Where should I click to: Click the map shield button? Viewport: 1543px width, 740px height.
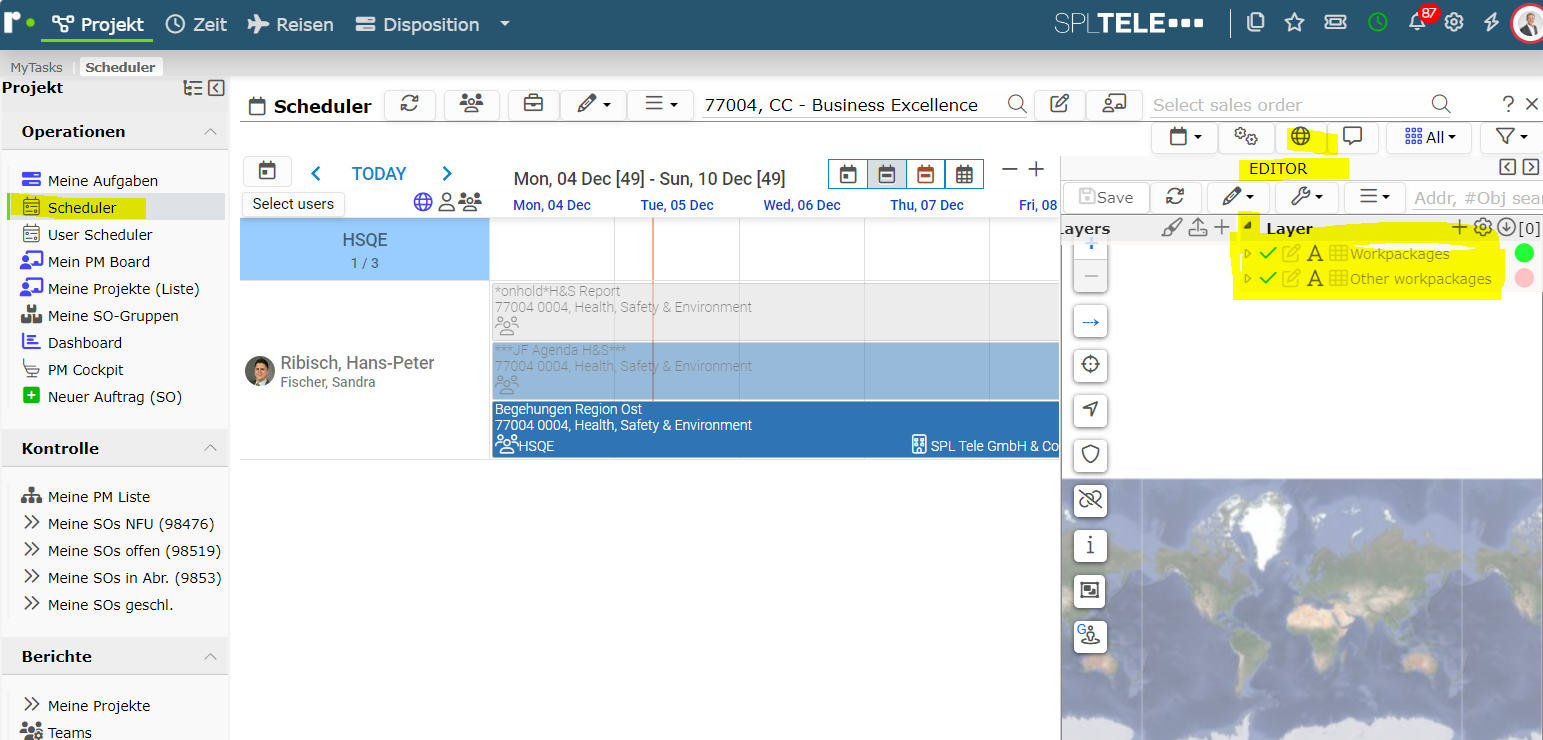tap(1090, 455)
